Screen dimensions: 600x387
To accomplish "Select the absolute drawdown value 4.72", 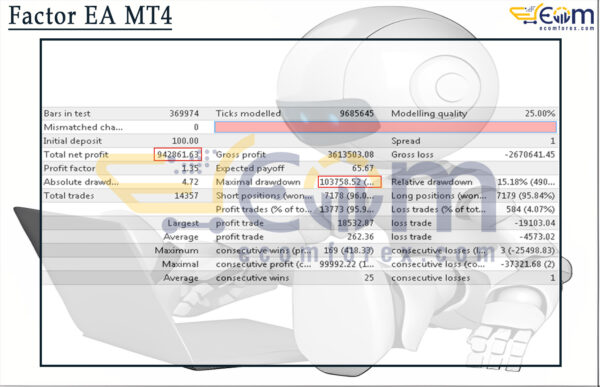I will (x=190, y=182).
